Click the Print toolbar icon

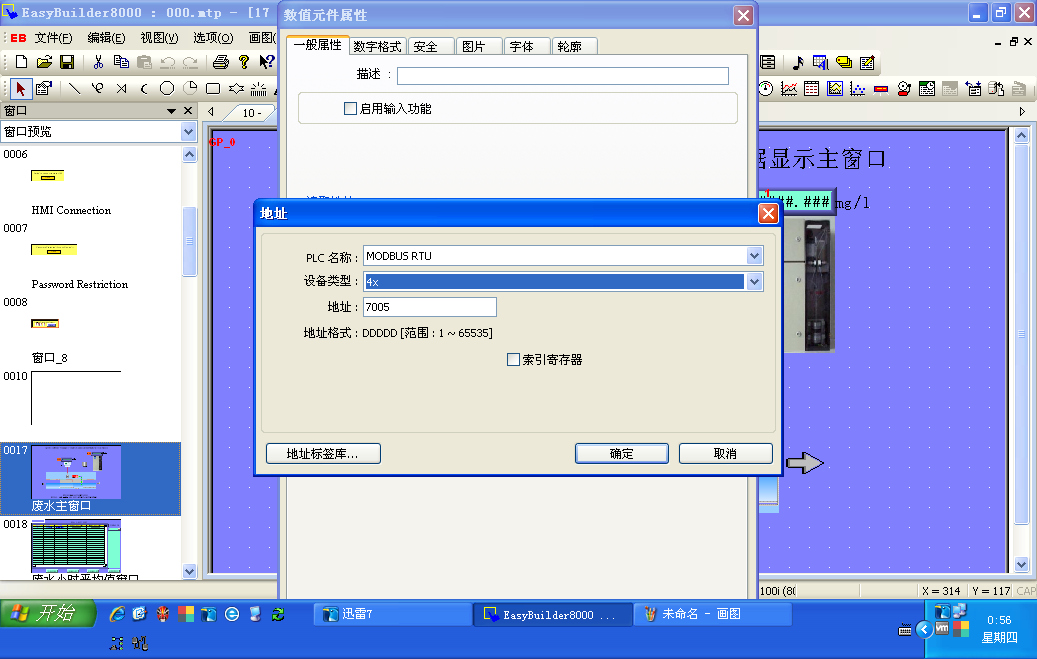[x=221, y=62]
